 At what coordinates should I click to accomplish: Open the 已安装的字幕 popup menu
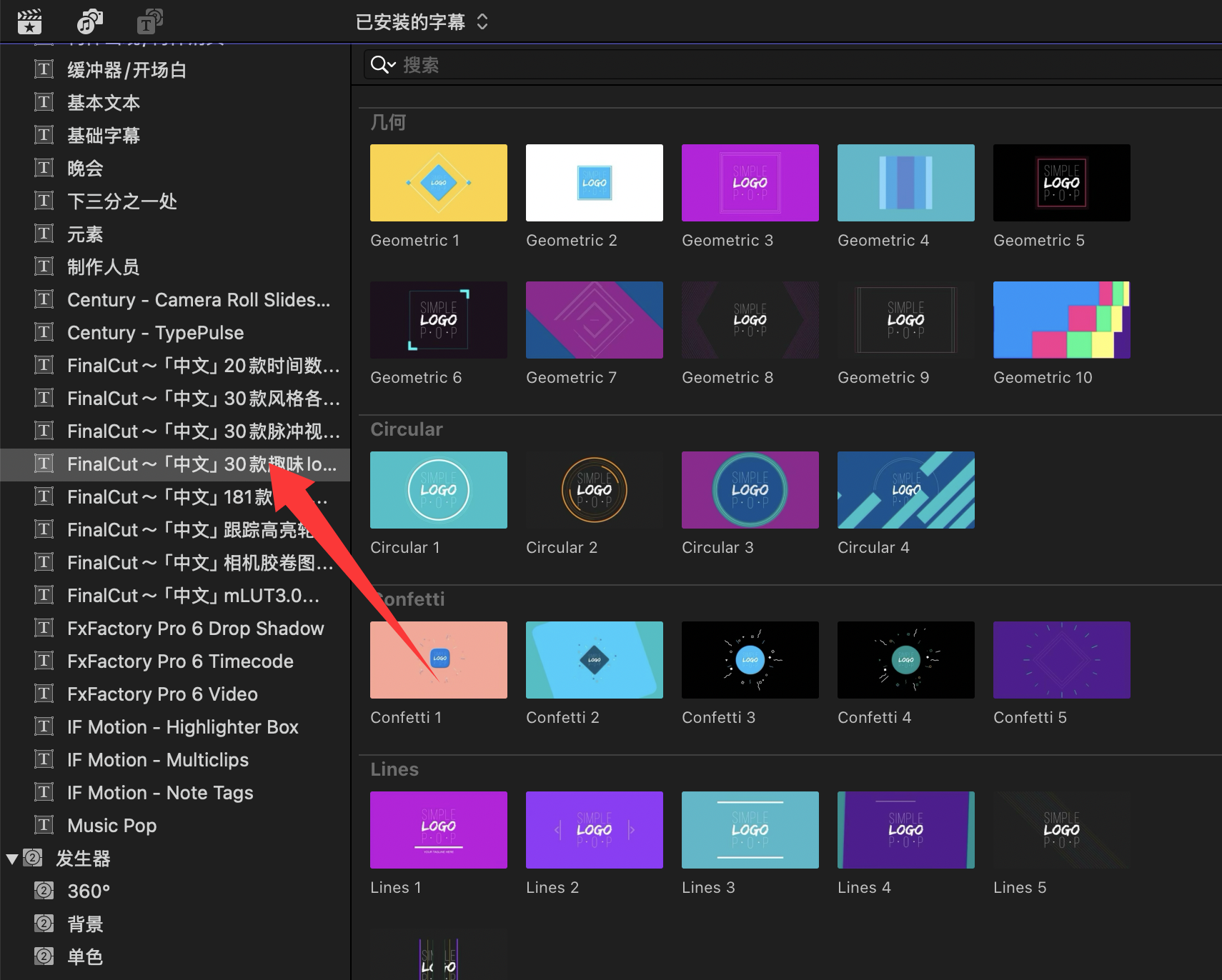click(422, 22)
